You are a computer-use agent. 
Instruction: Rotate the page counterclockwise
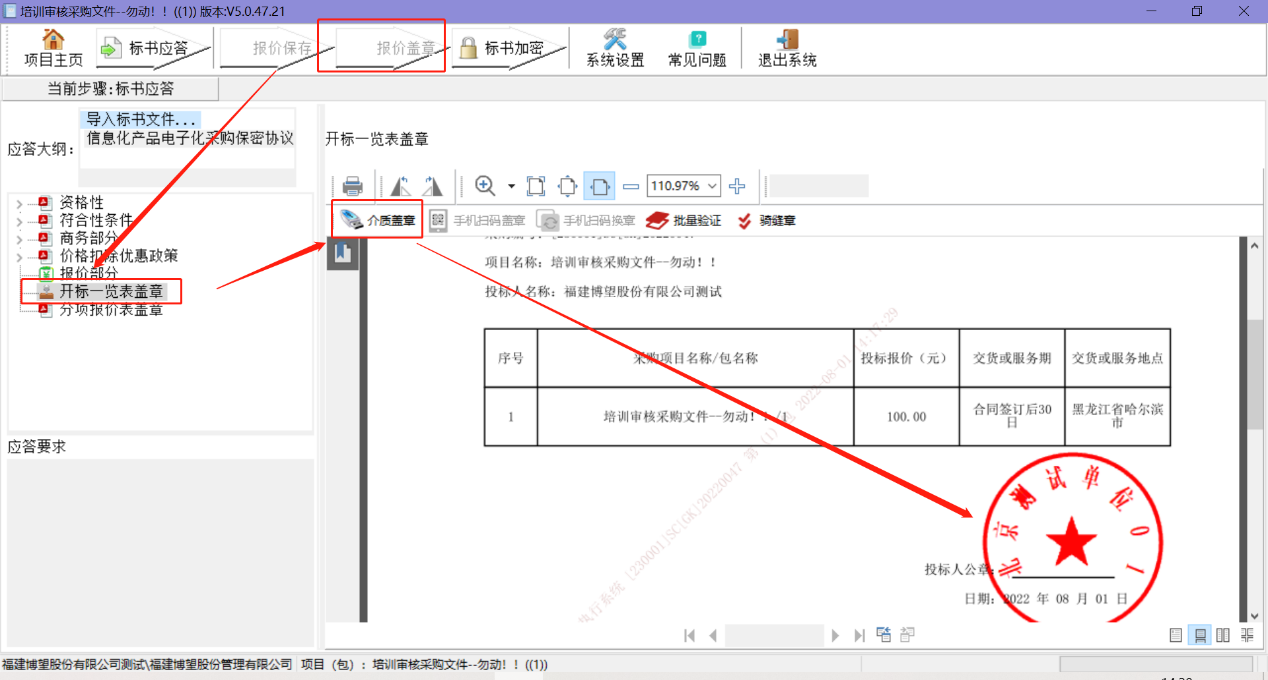pos(400,186)
